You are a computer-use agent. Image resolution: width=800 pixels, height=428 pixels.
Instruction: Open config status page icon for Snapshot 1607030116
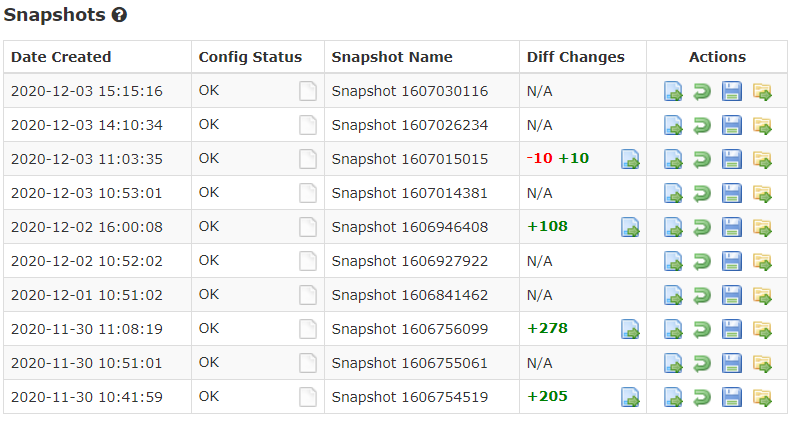308,91
